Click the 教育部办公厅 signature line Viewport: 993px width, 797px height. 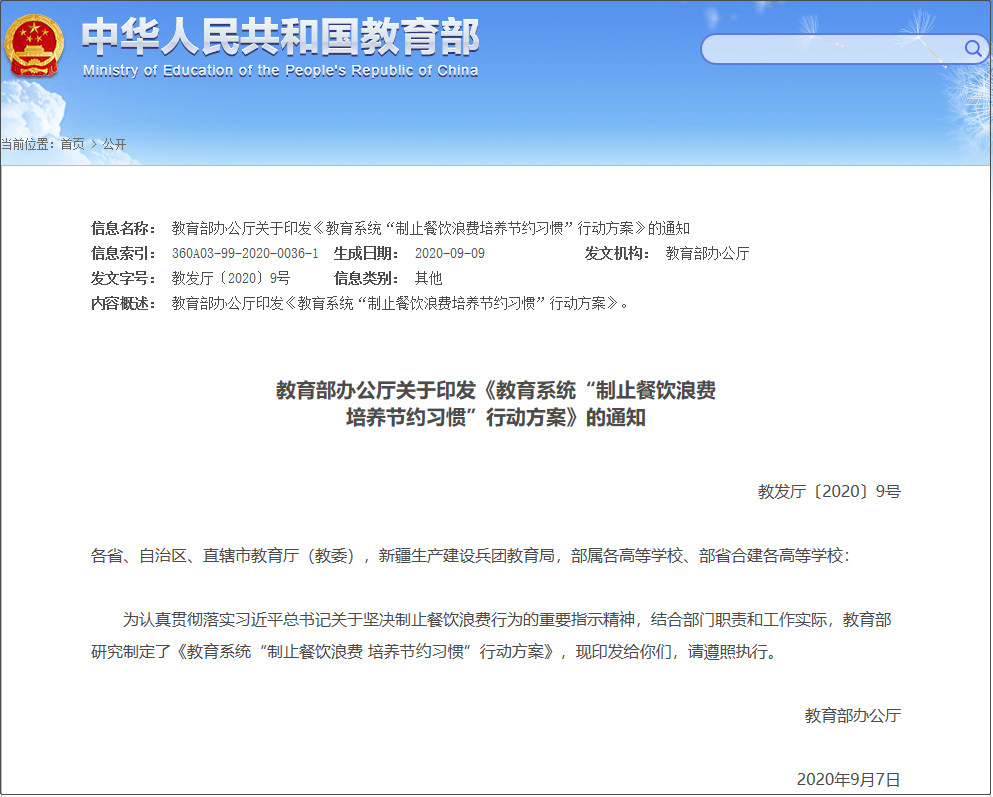tap(852, 715)
